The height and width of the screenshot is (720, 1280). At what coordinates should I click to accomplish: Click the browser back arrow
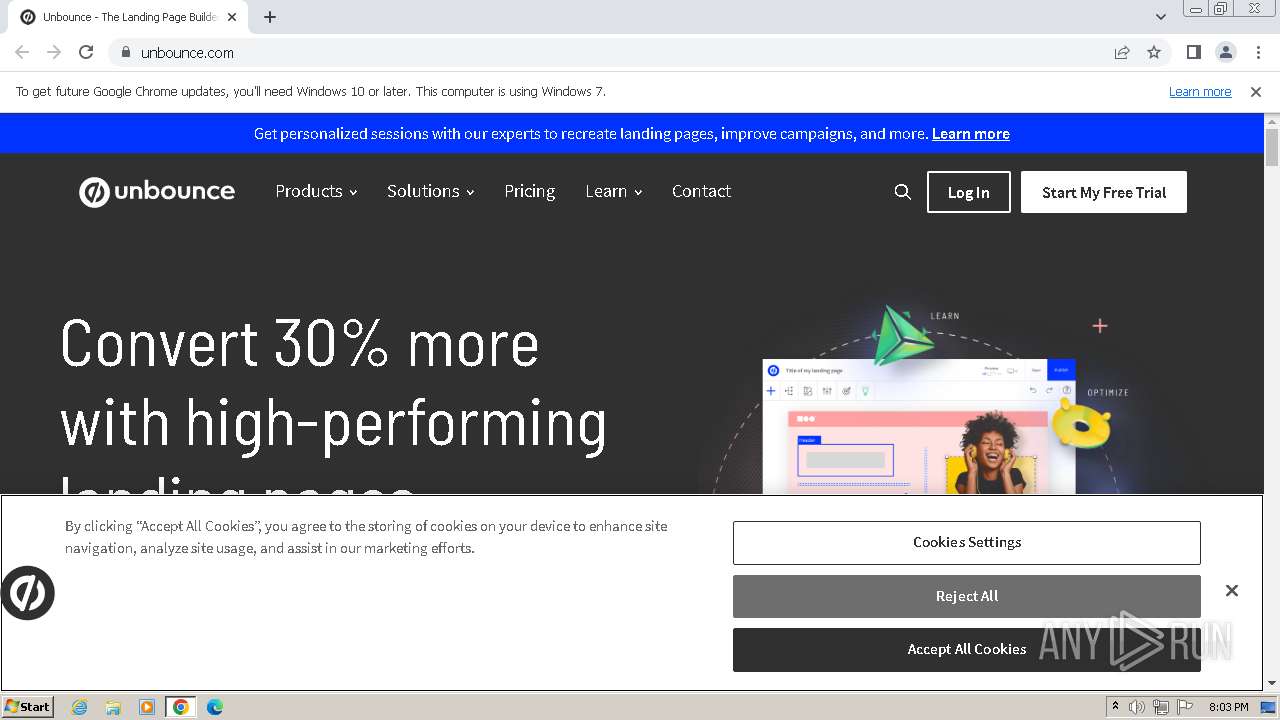[x=22, y=52]
